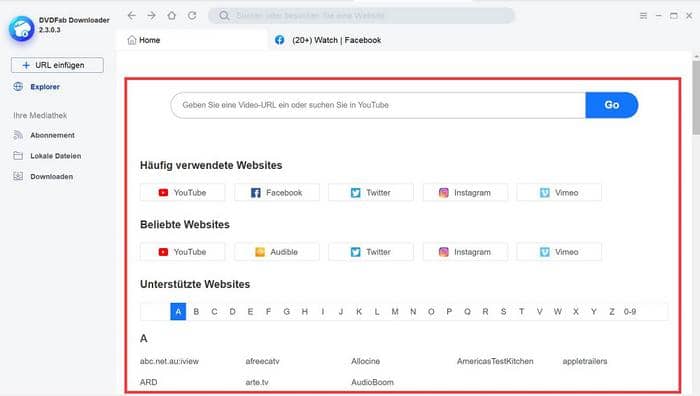Click the Lokale Dateien folder icon

(x=18, y=156)
